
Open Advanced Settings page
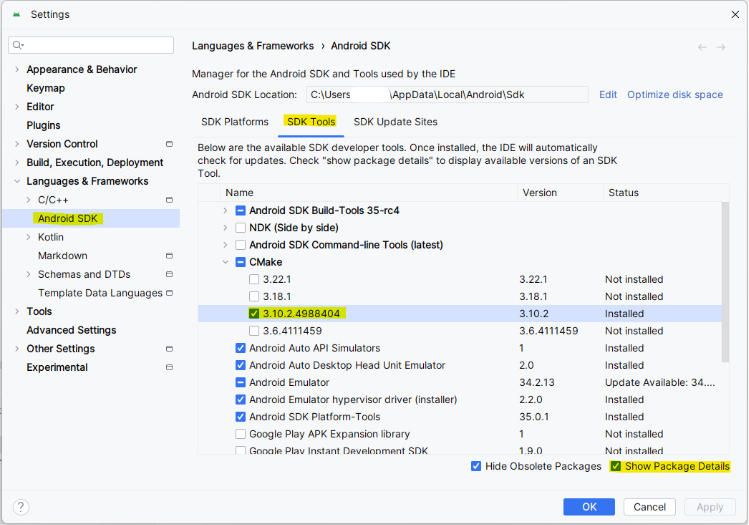71,330
